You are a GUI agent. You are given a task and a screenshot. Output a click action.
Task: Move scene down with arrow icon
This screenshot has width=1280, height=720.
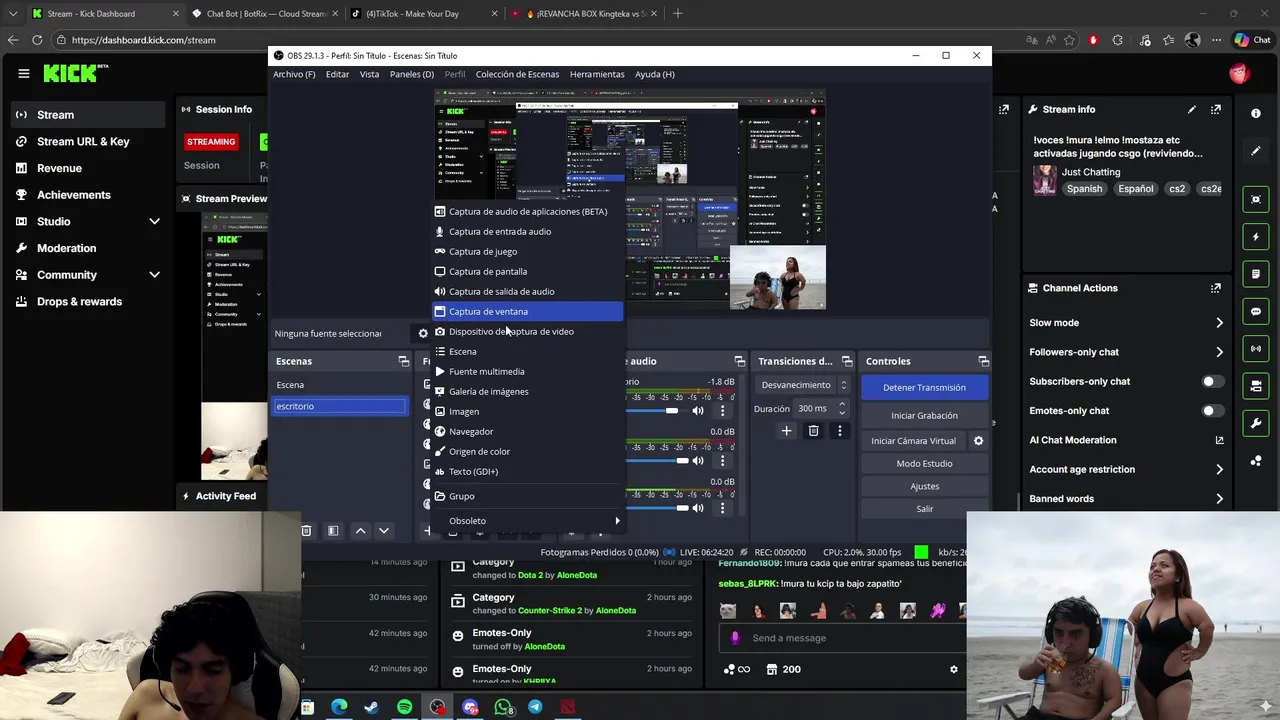point(383,531)
